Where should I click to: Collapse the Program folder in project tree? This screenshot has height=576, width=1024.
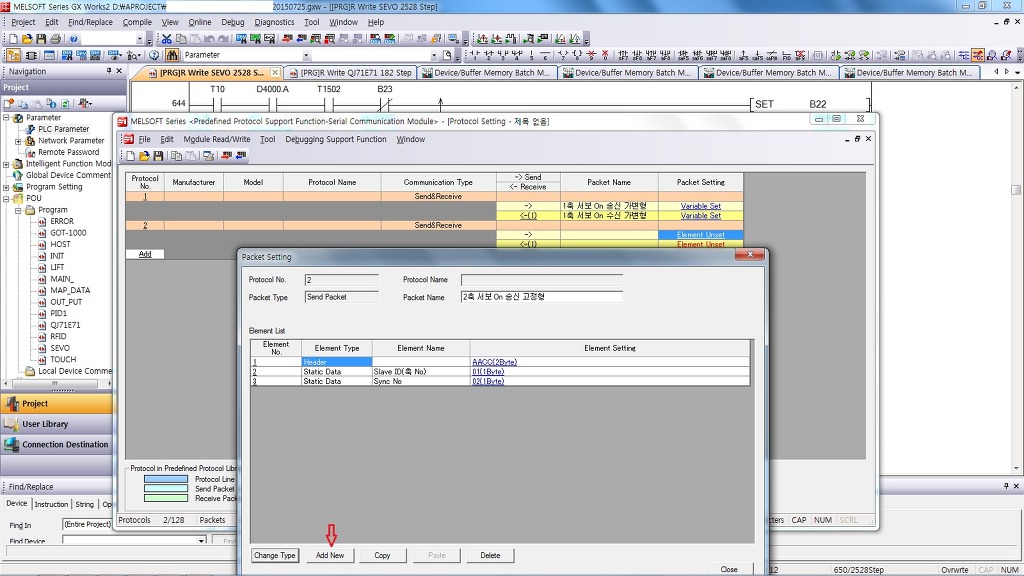(18, 210)
